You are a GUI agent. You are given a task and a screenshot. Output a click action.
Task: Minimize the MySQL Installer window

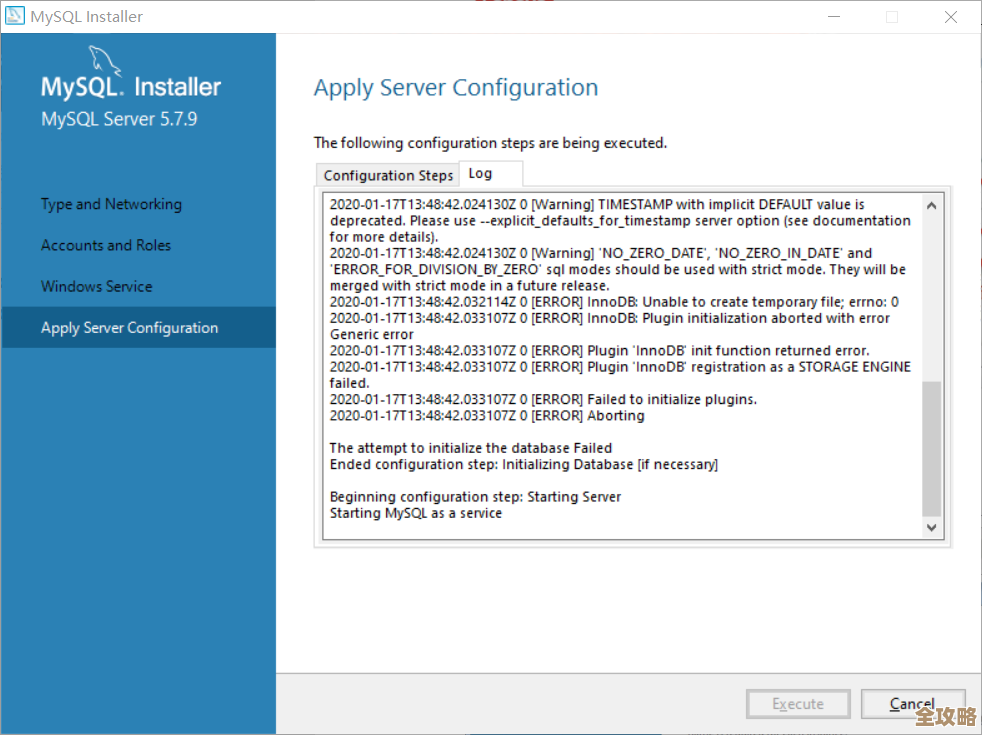click(836, 16)
